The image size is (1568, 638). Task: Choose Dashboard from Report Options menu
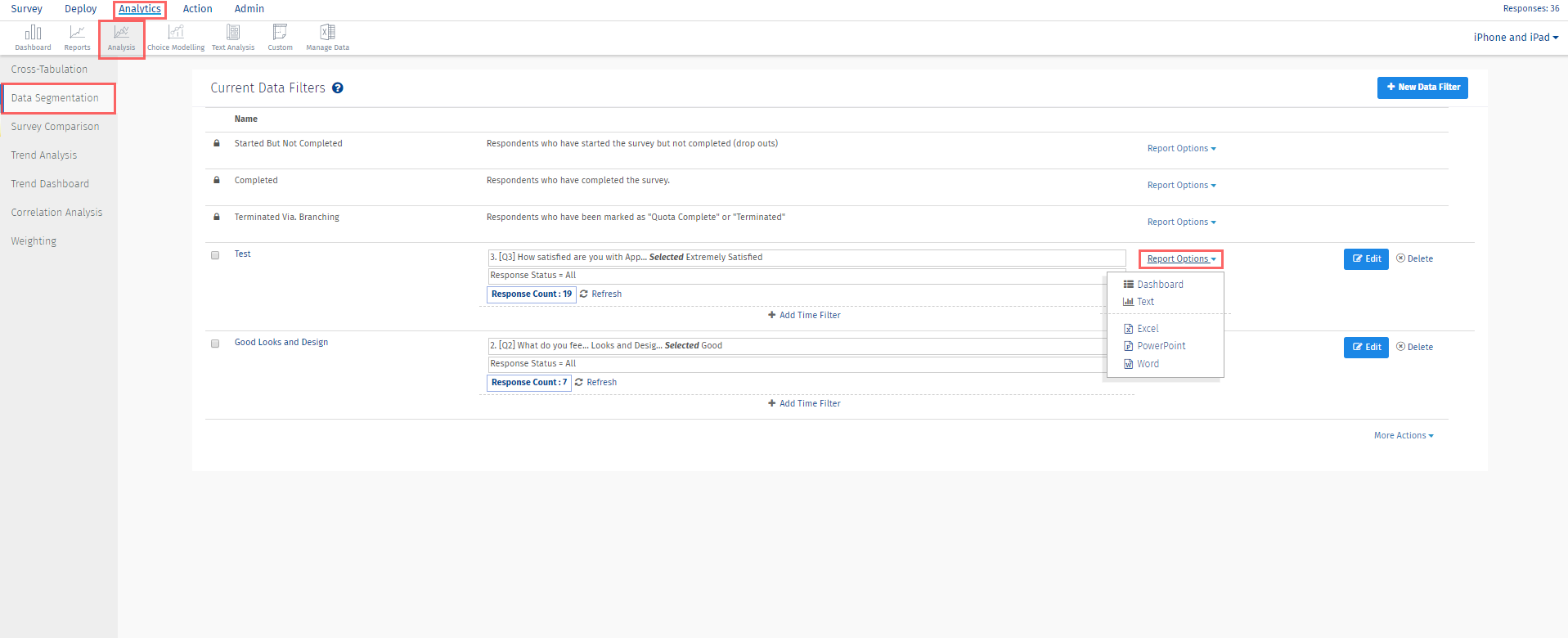[x=1153, y=284]
